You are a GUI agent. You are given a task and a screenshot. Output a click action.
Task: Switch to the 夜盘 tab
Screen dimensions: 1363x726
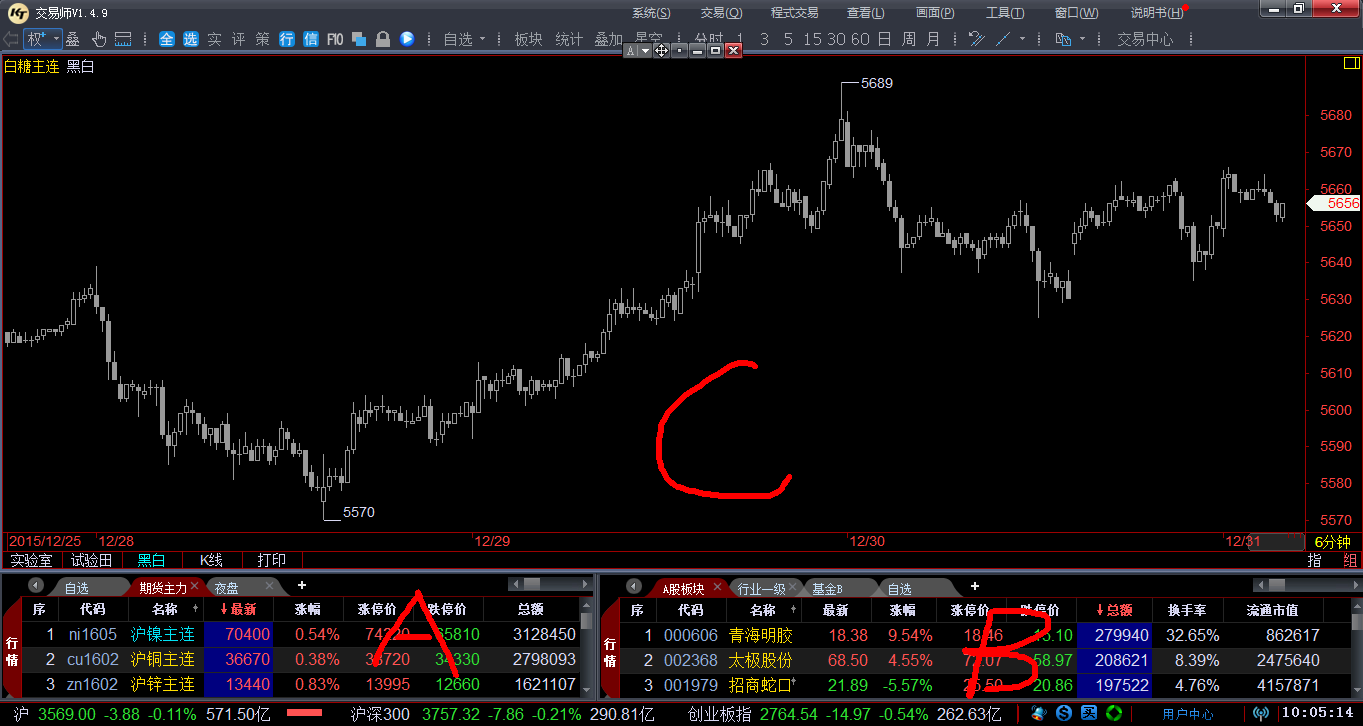pyautogui.click(x=227, y=587)
